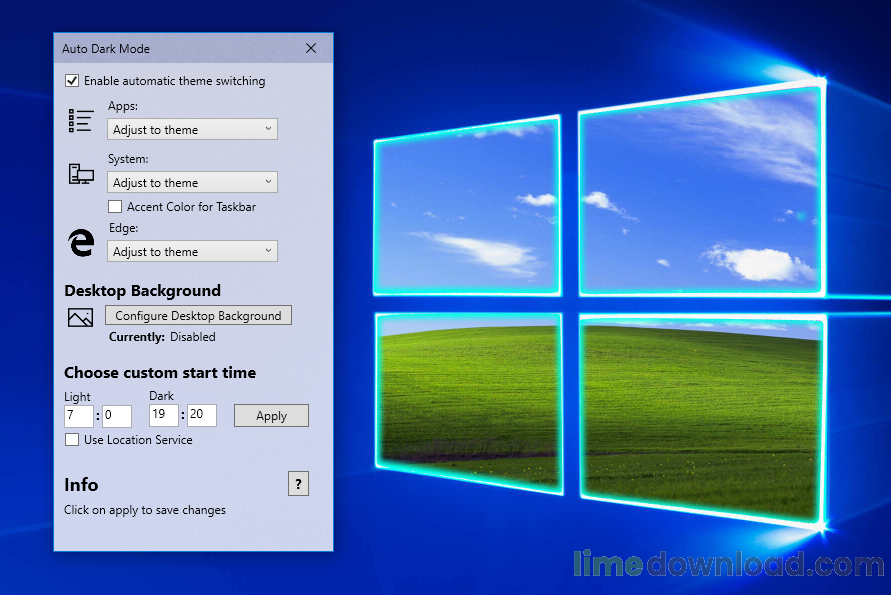
Task: Click the Dark minutes field showing 20
Action: pos(201,415)
